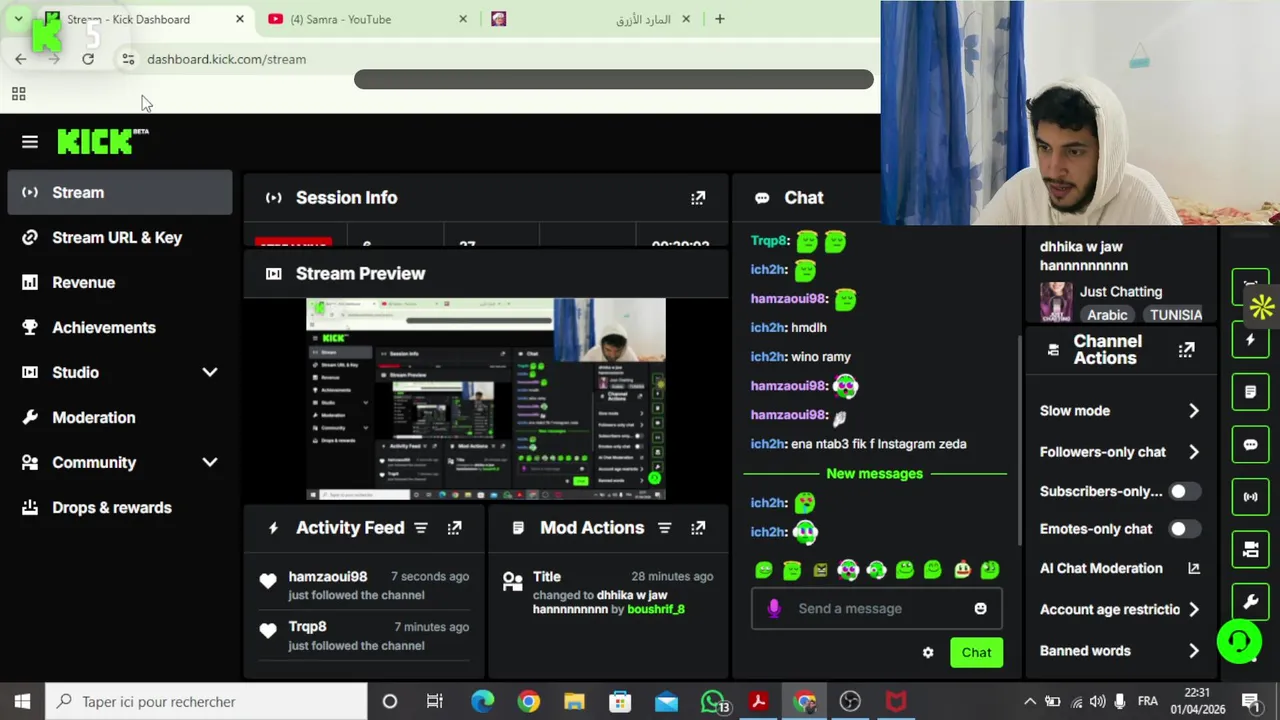Pop out the Session Info panel
Screen dimensions: 1280x720
[698, 198]
